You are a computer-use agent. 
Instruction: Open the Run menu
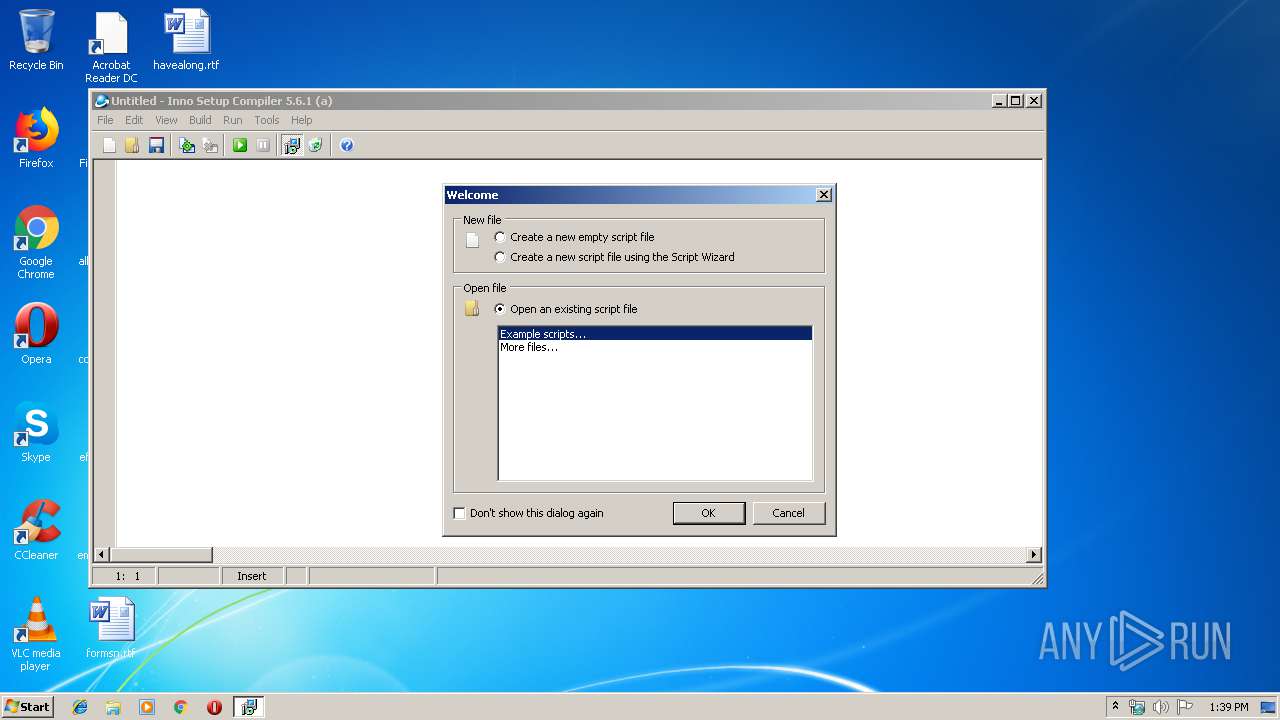tap(233, 120)
